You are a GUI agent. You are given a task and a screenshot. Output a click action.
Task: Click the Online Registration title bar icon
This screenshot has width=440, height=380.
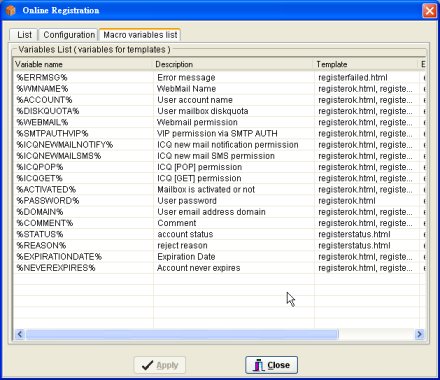pos(11,10)
